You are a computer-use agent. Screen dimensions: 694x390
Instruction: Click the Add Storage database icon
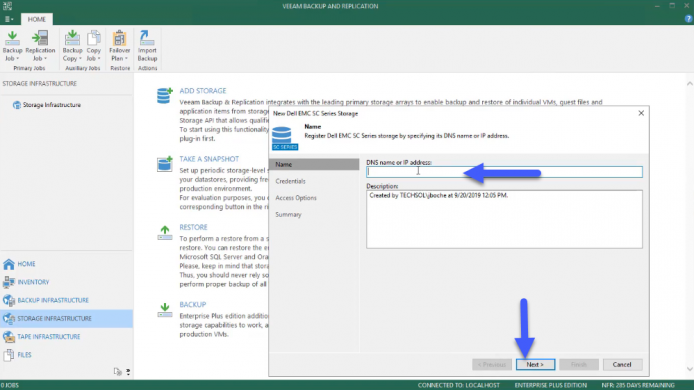point(164,96)
